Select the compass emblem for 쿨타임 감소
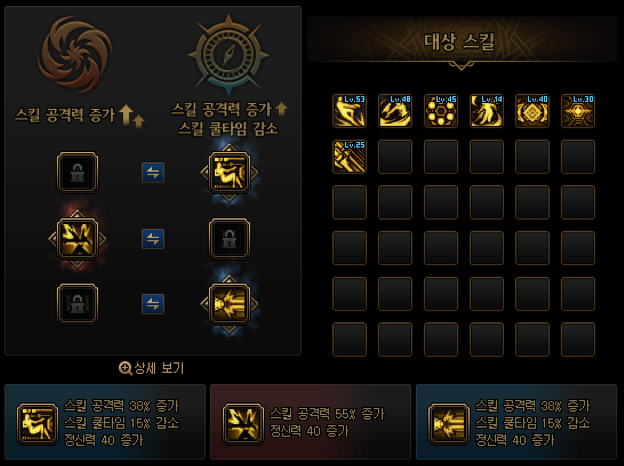 pos(228,55)
